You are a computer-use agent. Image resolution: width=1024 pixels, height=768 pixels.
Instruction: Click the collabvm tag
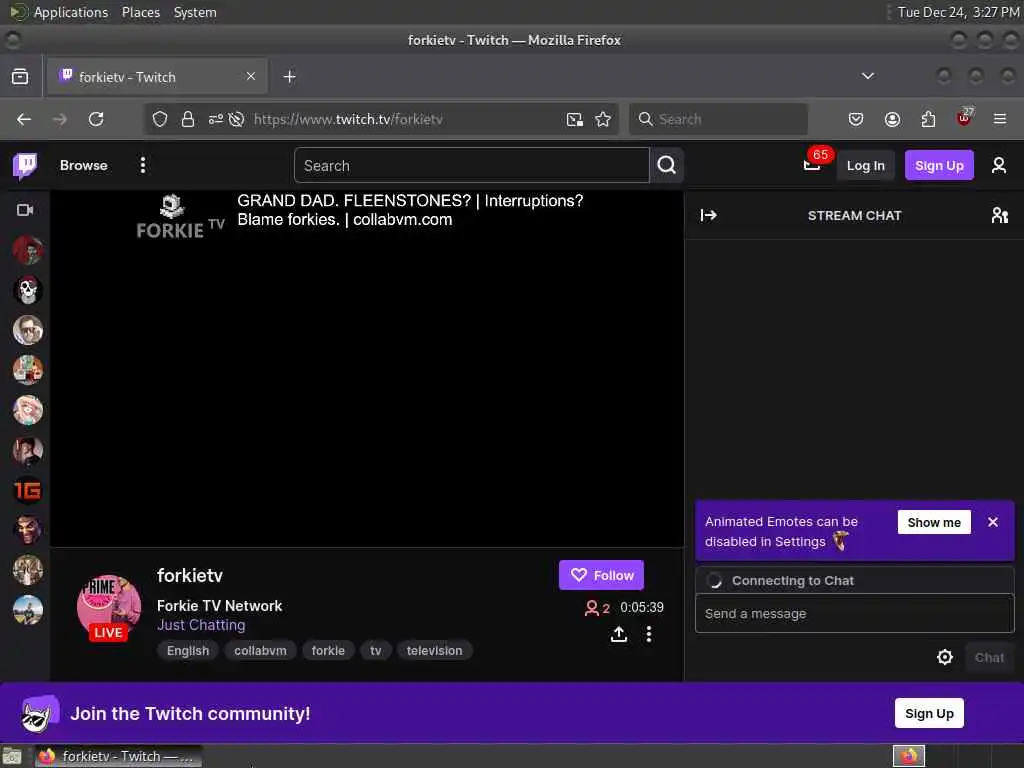tap(260, 651)
